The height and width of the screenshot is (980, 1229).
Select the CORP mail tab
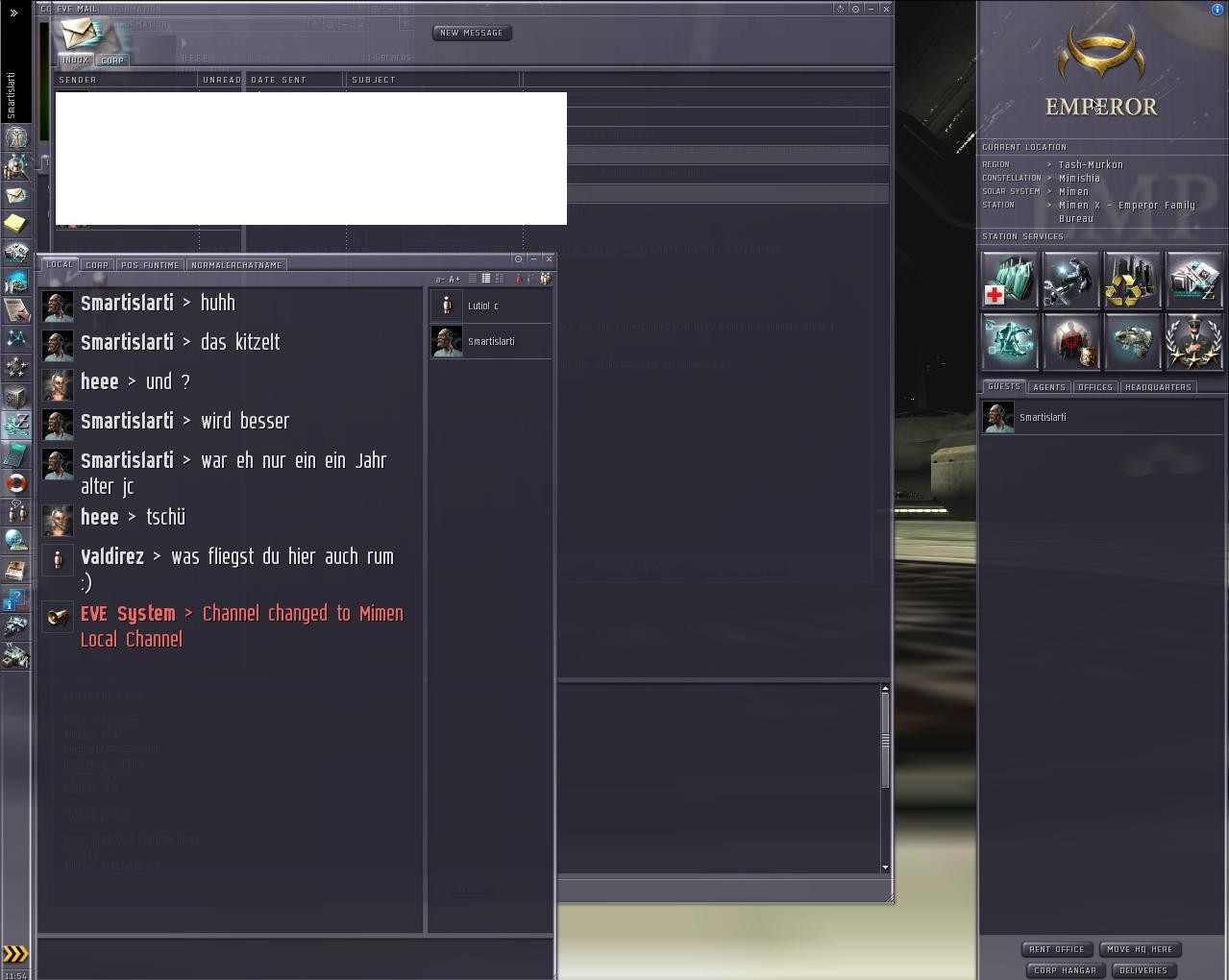(x=112, y=60)
